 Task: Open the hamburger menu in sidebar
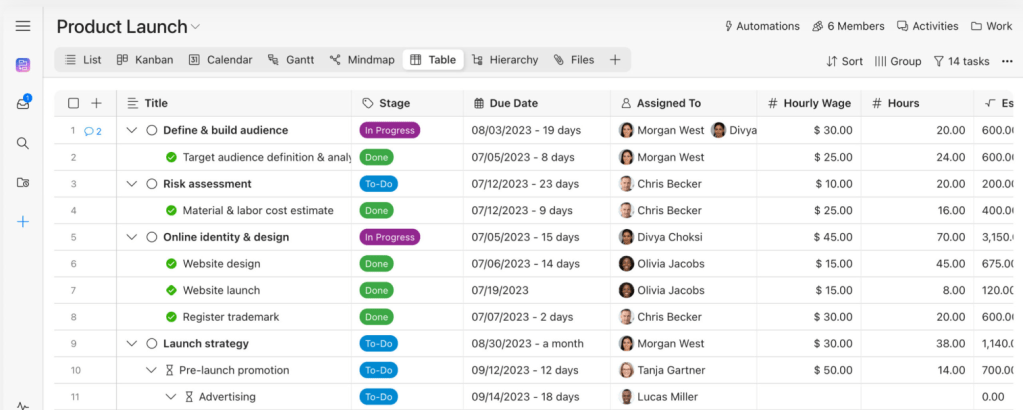click(23, 26)
